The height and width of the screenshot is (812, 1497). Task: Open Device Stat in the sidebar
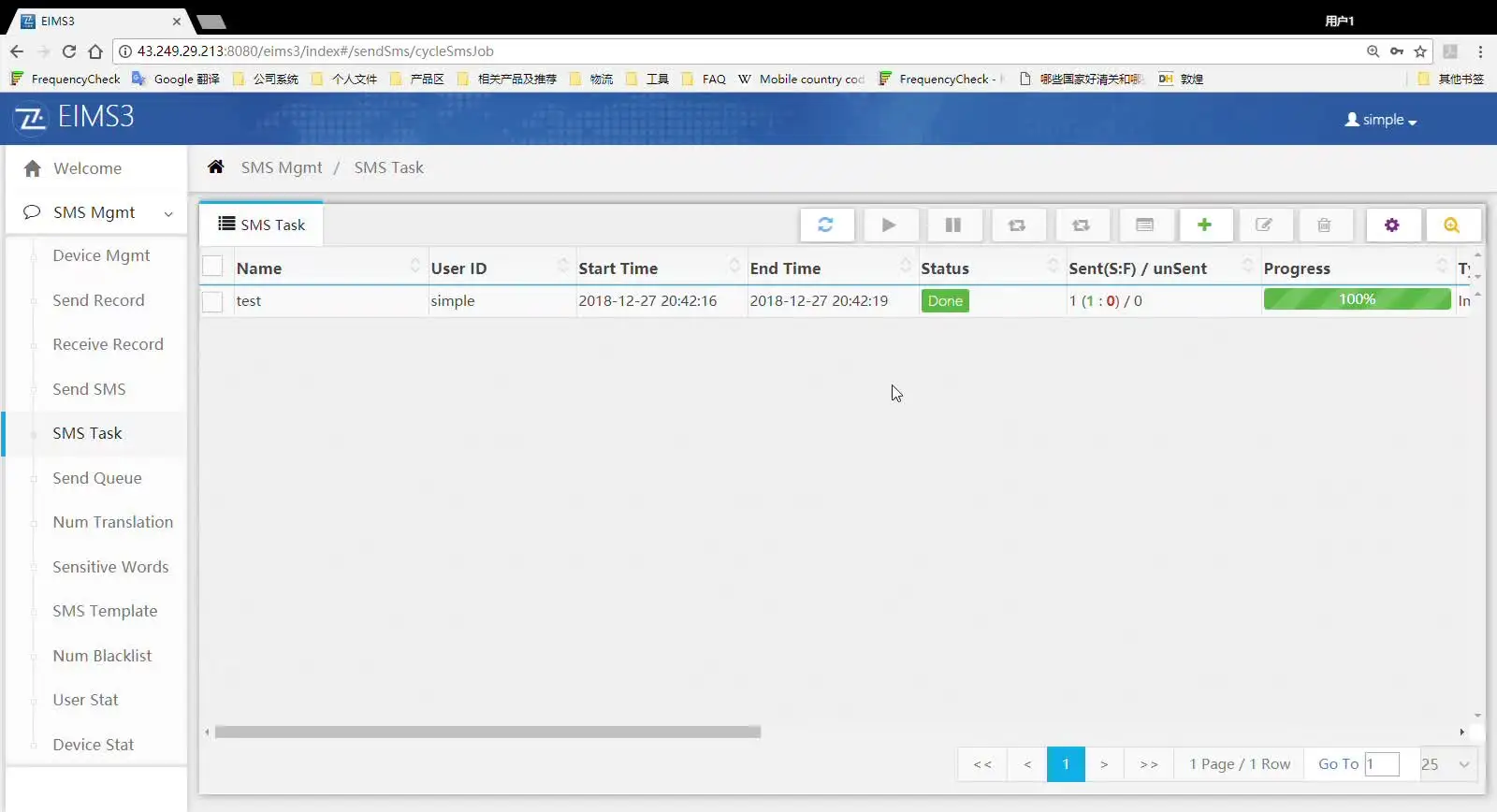point(93,745)
